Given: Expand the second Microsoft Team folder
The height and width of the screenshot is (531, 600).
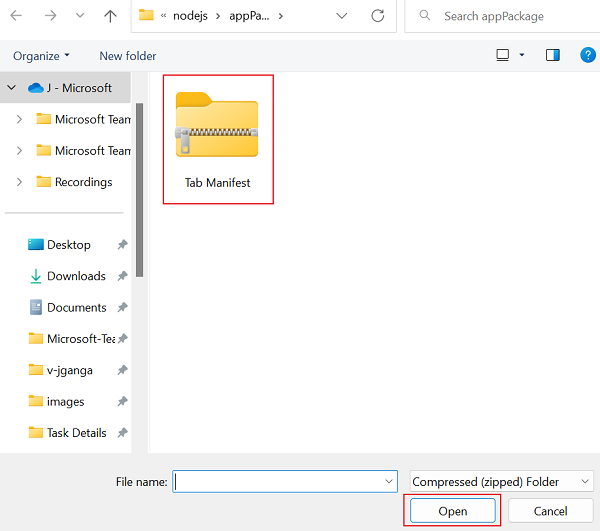Looking at the screenshot, I should (19, 151).
